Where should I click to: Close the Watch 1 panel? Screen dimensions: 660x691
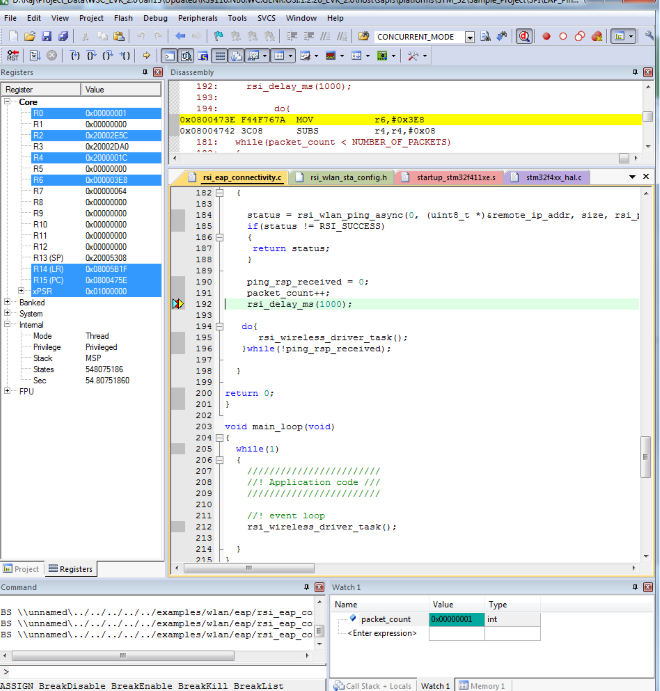tap(649, 587)
